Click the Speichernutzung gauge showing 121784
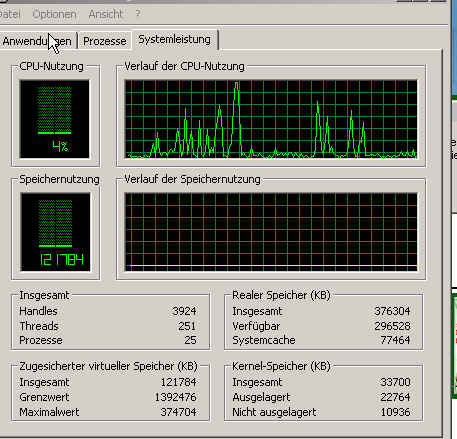Image resolution: width=457 pixels, height=439 pixels. coord(55,232)
